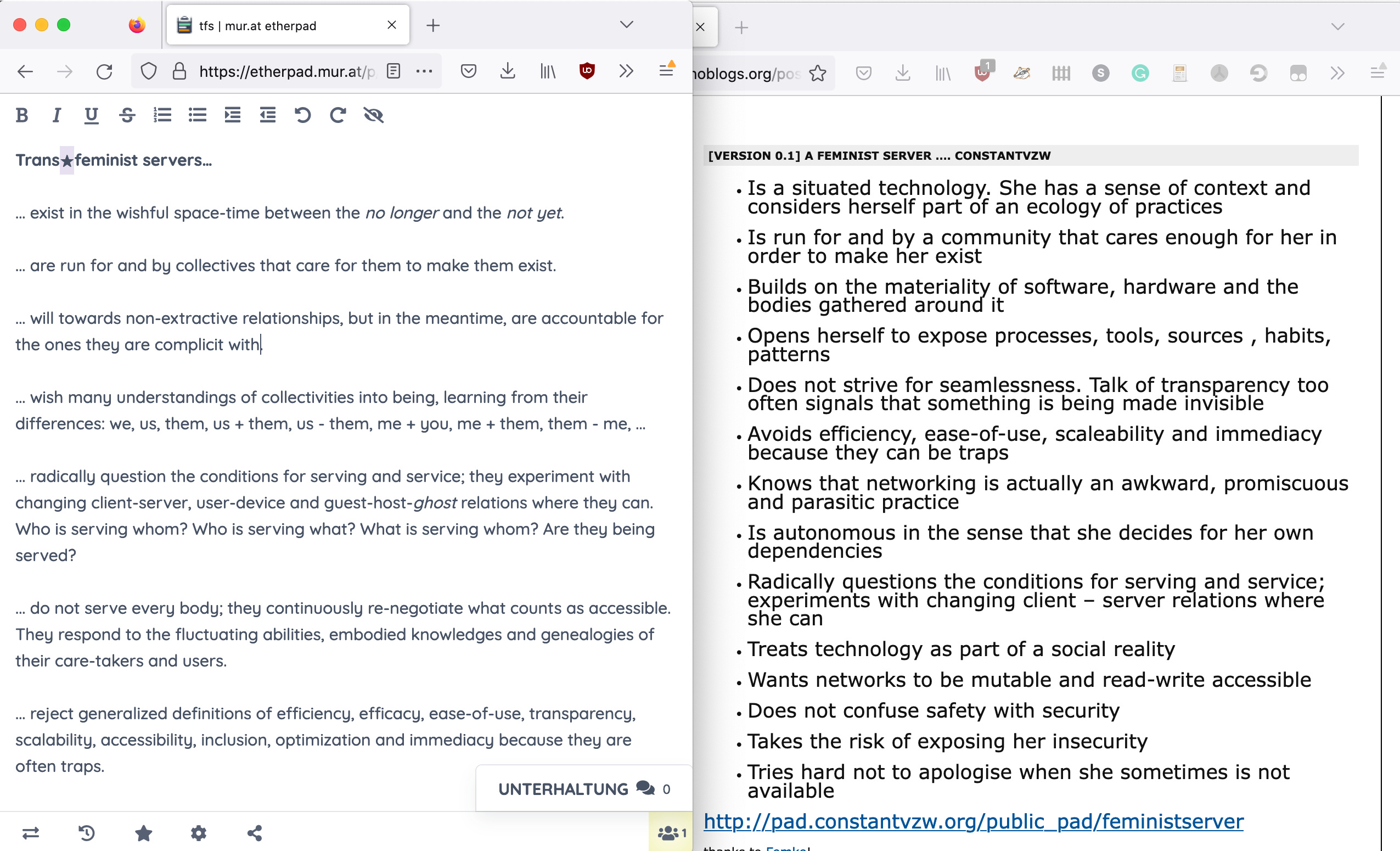Viewport: 1400px width, 851px height.
Task: Undo the last pad edit
Action: click(303, 115)
